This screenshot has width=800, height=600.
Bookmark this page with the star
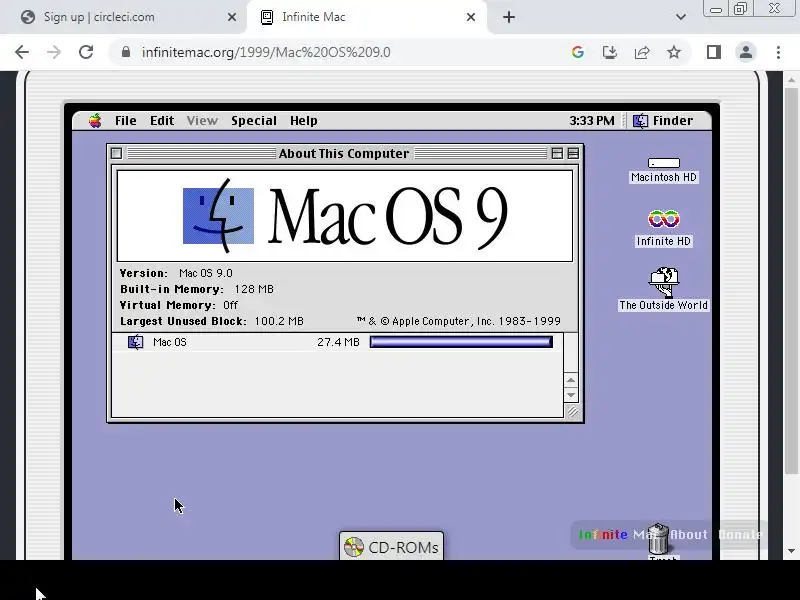[674, 52]
